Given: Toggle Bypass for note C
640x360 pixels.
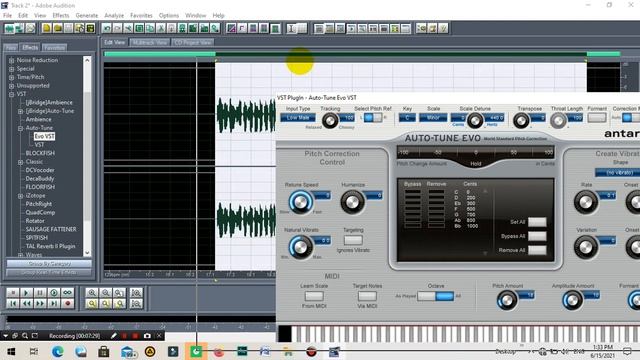Looking at the screenshot, I should click(413, 191).
